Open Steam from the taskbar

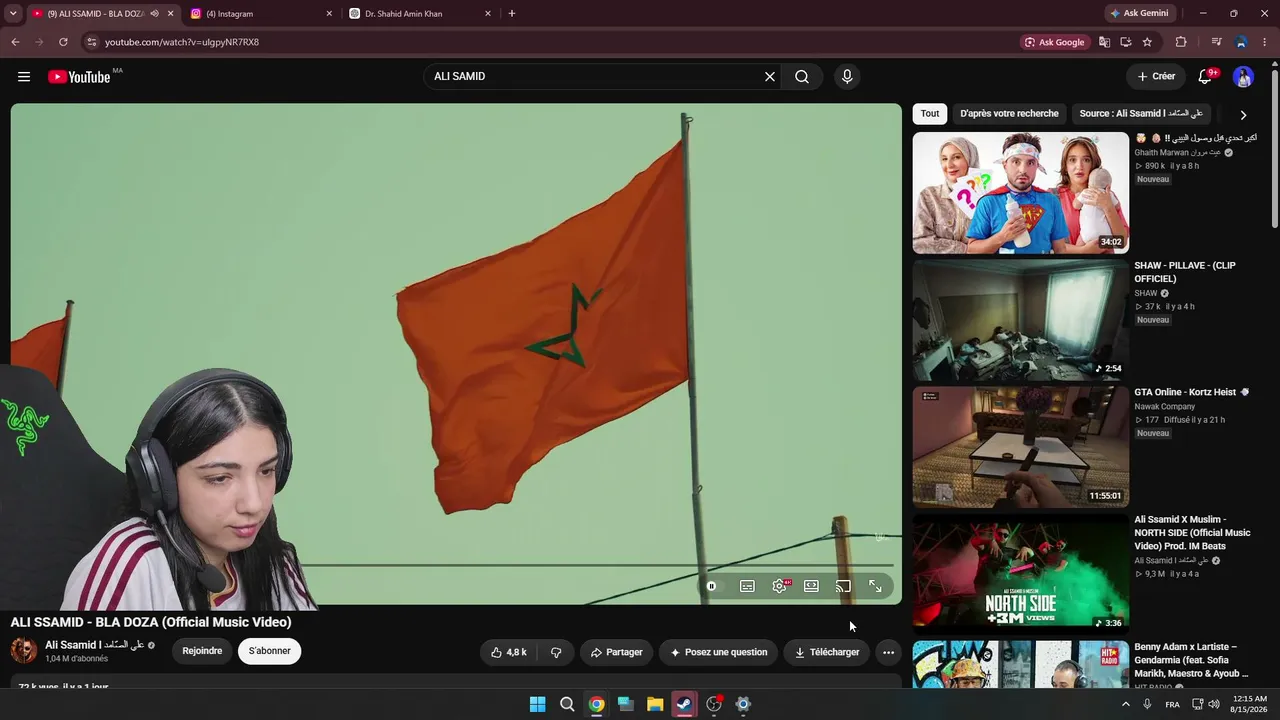684,704
